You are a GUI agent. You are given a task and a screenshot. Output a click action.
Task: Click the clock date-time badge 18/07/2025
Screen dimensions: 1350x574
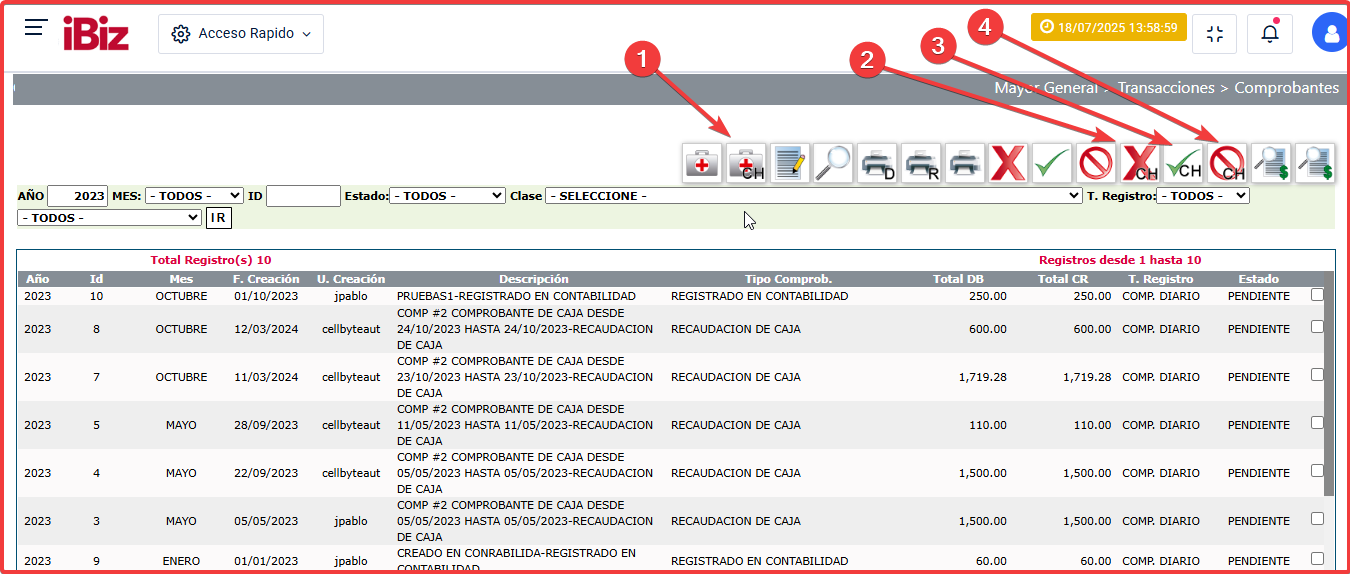[x=1108, y=27]
